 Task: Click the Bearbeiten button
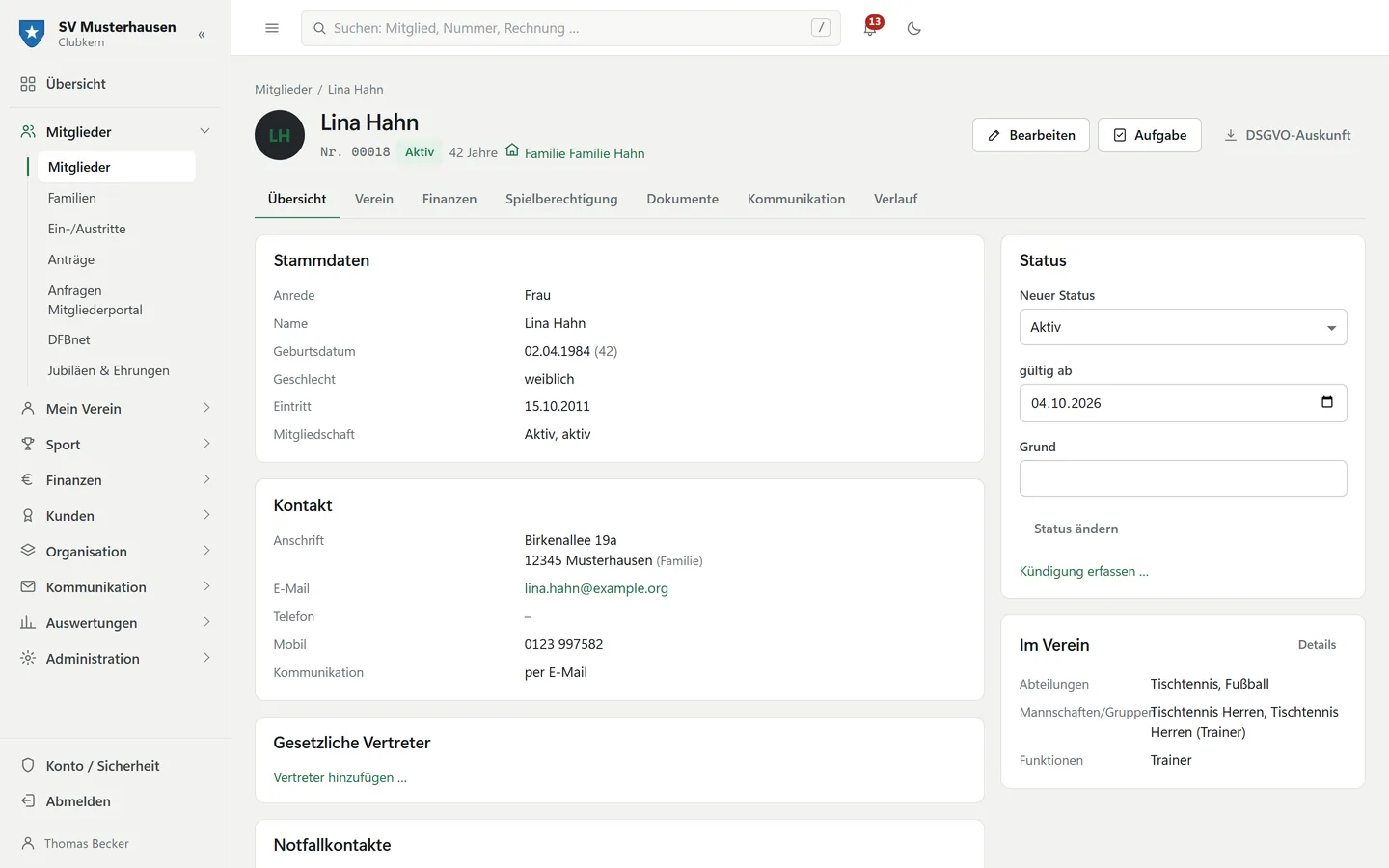click(1031, 135)
